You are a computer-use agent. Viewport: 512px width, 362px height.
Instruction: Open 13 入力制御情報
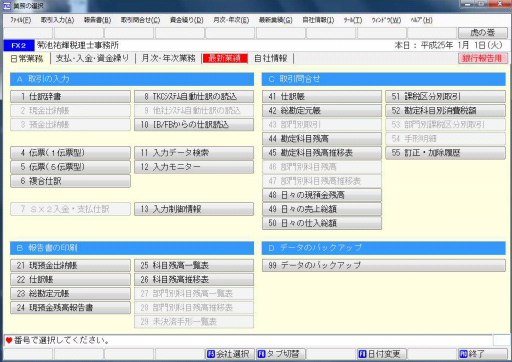point(194,209)
